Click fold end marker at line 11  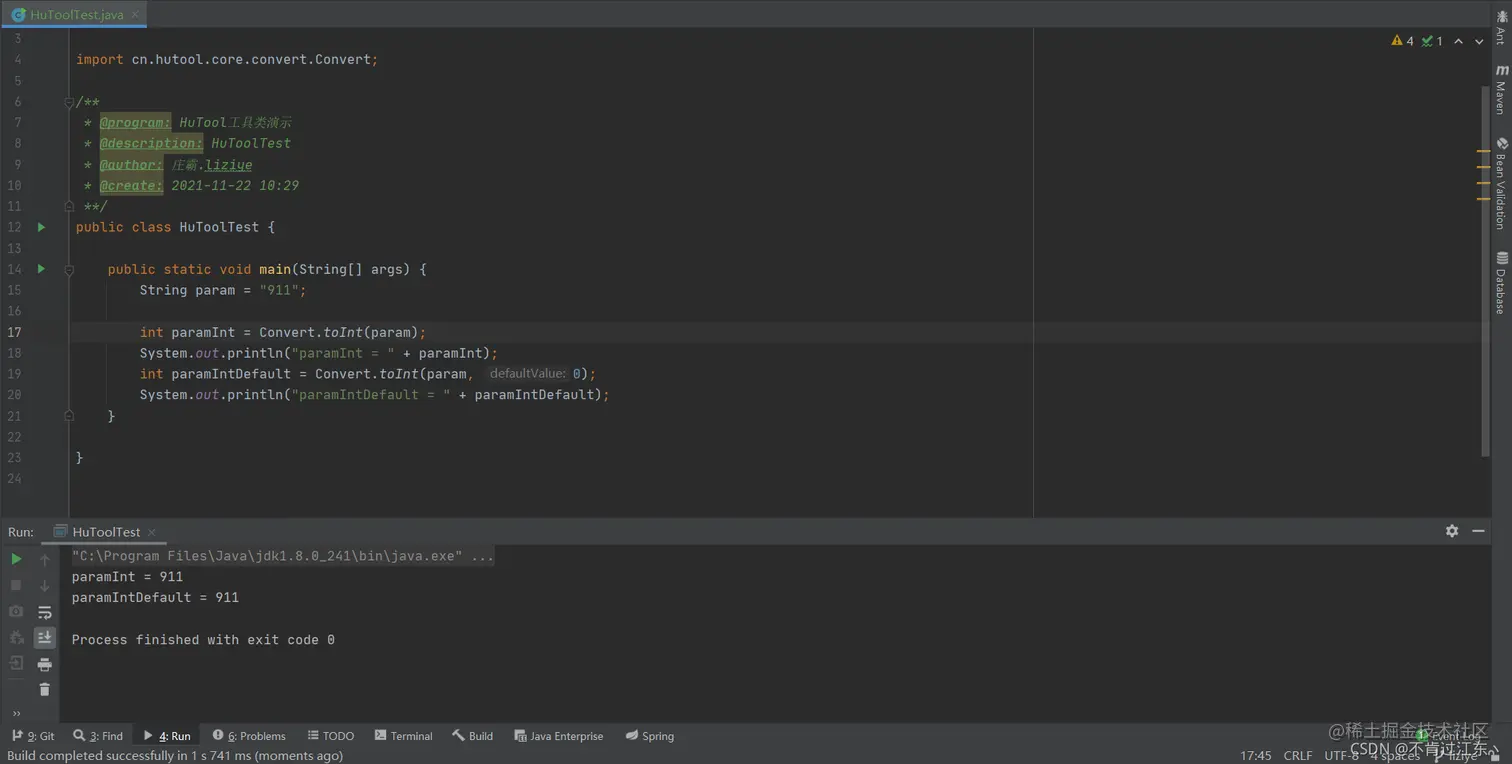coord(69,206)
